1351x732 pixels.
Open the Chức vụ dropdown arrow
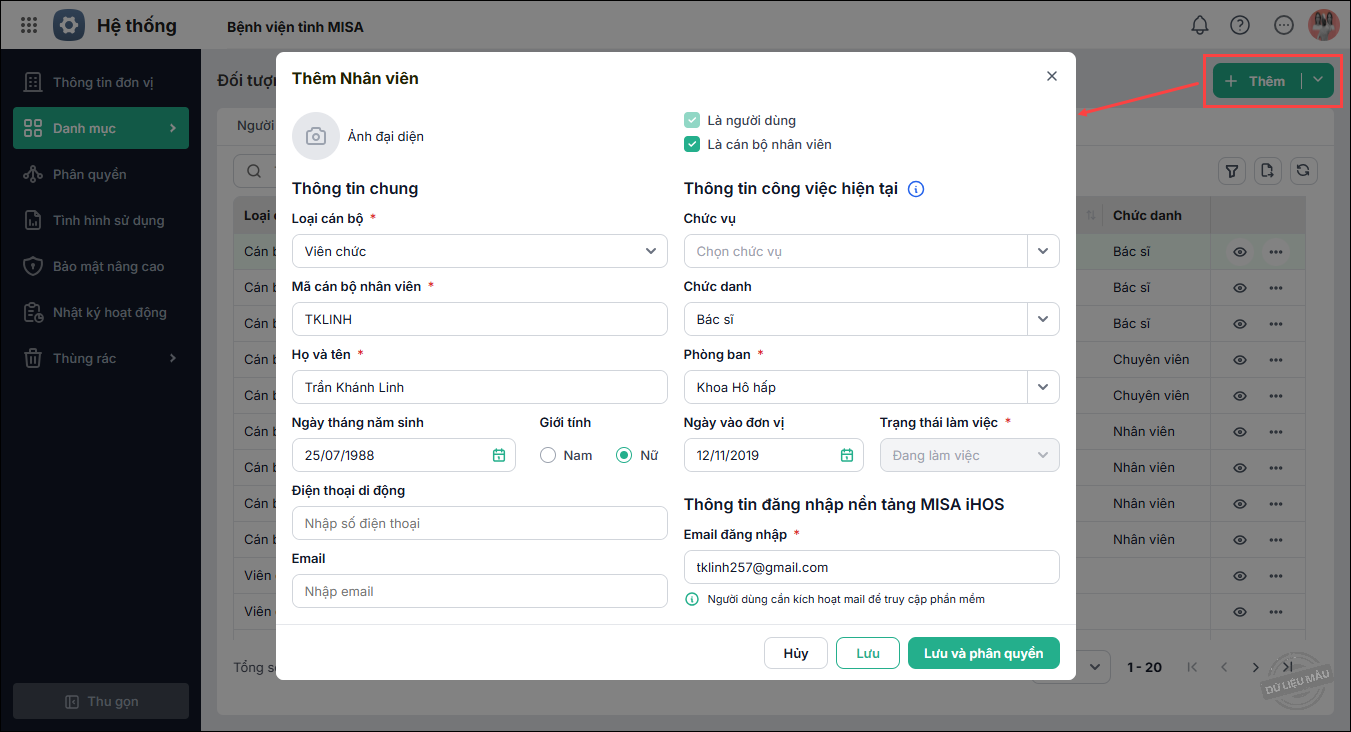pyautogui.click(x=1043, y=251)
